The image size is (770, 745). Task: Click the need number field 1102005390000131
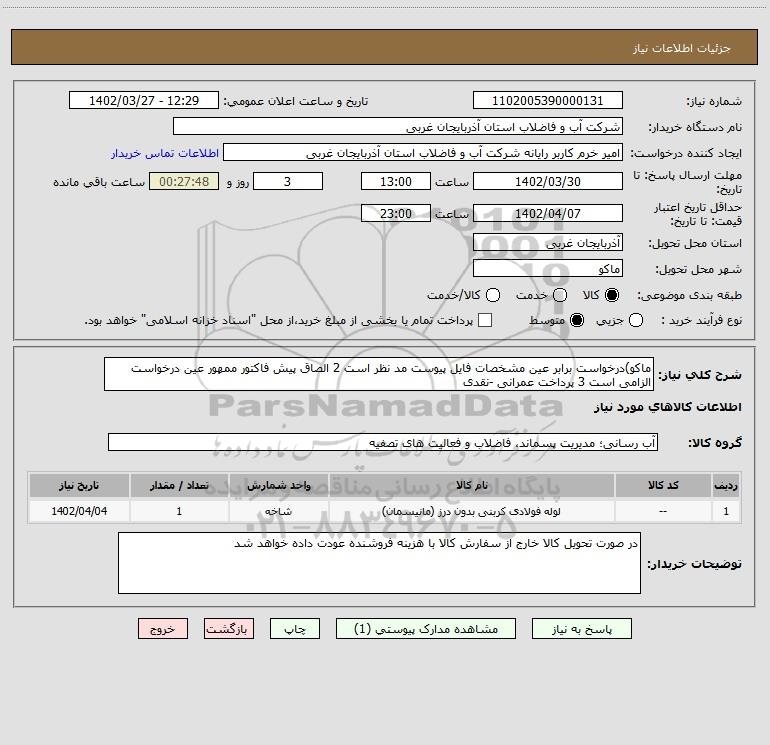pos(548,100)
